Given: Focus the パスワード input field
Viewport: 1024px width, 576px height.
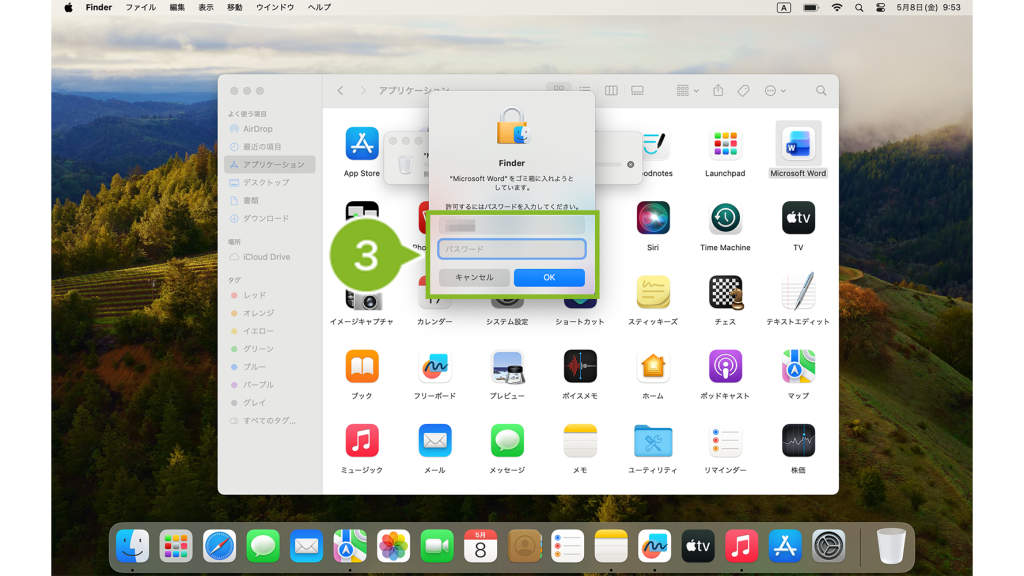Looking at the screenshot, I should coord(512,249).
